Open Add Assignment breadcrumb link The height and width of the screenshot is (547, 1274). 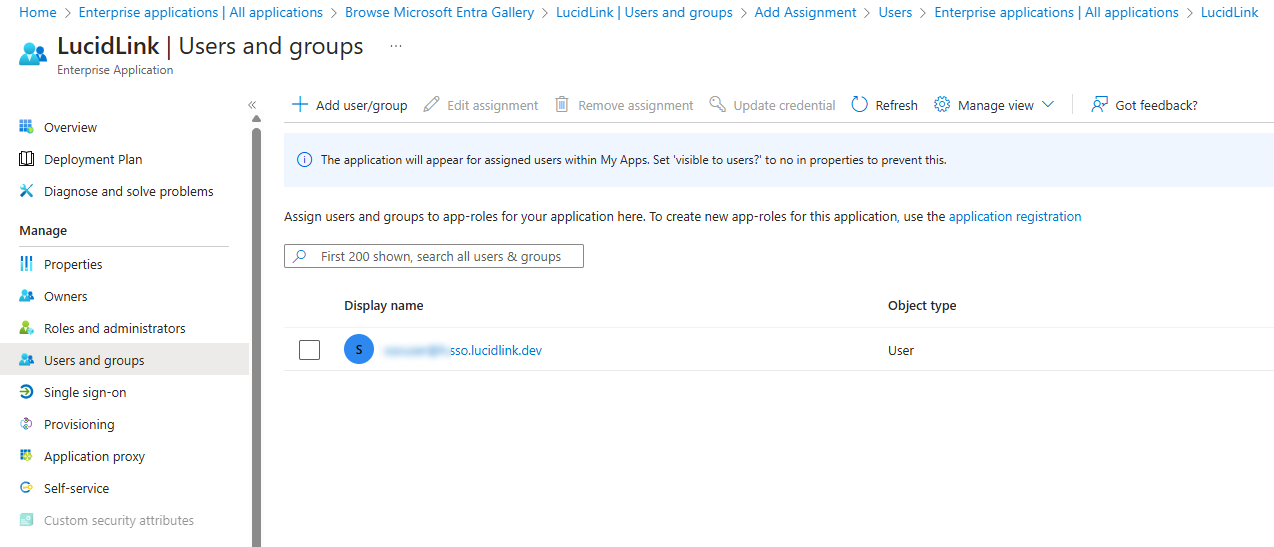click(x=806, y=12)
